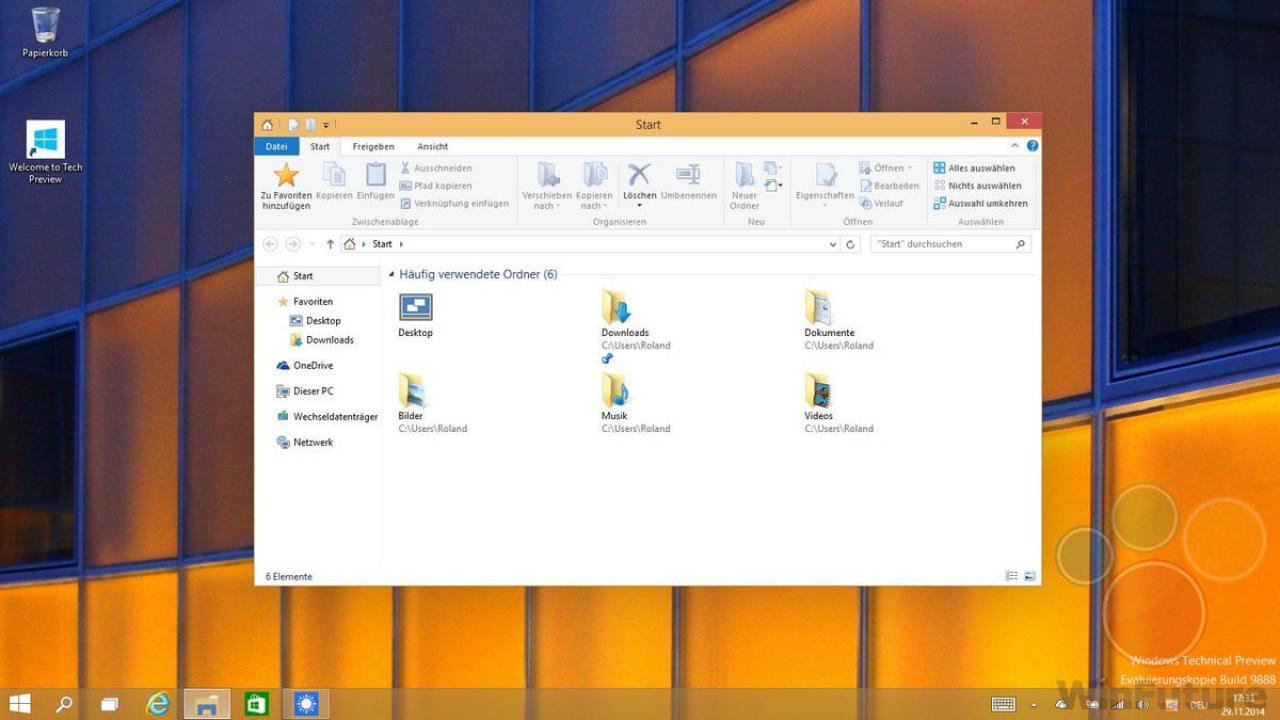Switch to the Ansicht ribbon tab
The width and height of the screenshot is (1280, 720).
[433, 146]
